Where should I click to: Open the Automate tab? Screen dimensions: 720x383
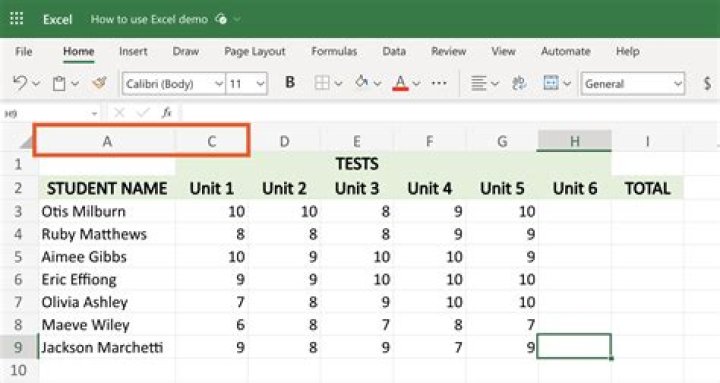tap(565, 51)
